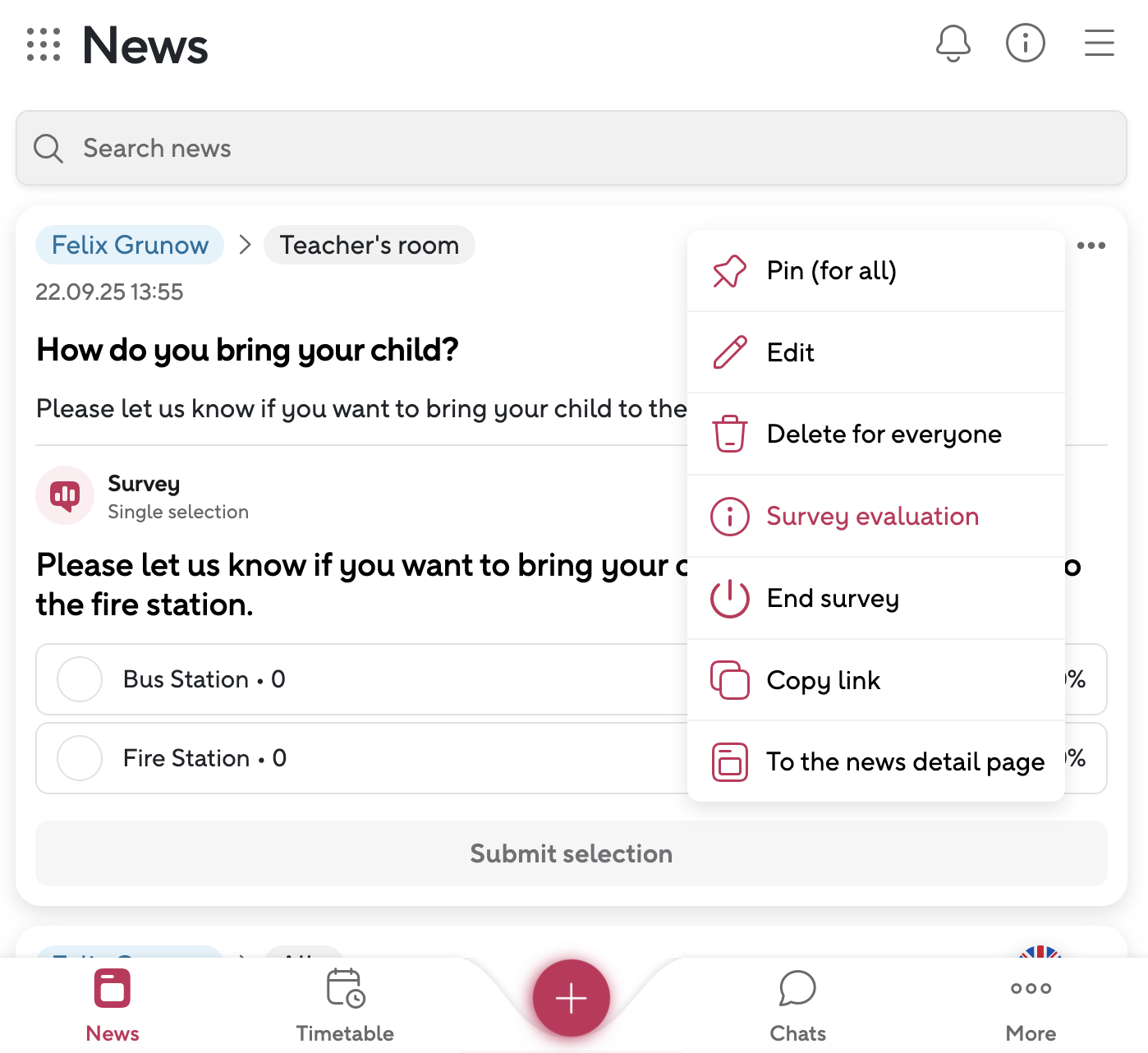The width and height of the screenshot is (1148, 1053).
Task: Open the hamburger menu
Action: point(1099,44)
